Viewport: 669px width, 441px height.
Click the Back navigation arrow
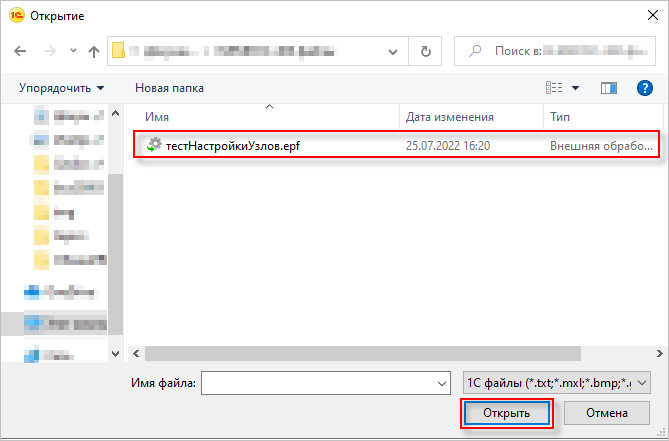click(x=22, y=51)
